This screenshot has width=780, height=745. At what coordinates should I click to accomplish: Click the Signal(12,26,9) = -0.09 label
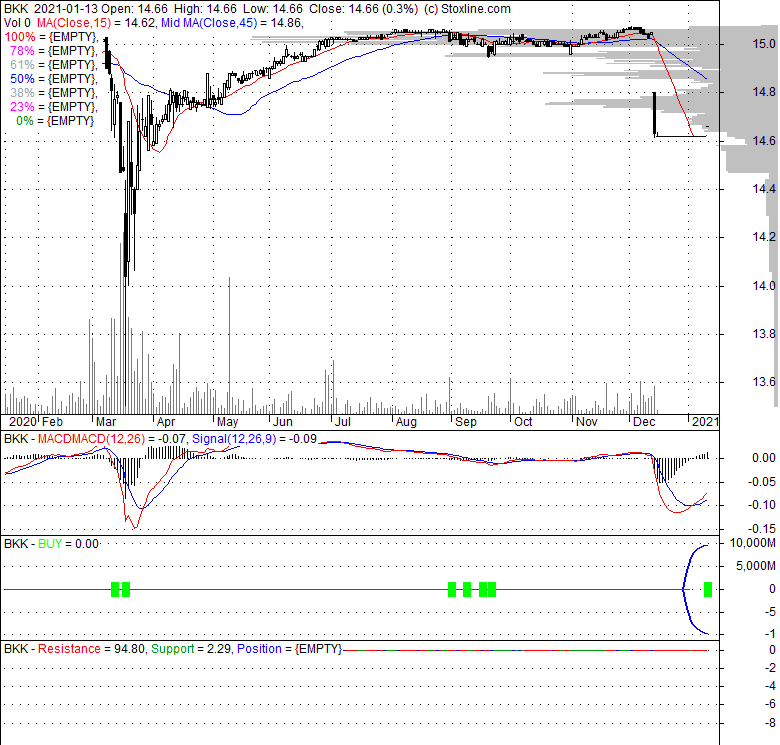254,439
